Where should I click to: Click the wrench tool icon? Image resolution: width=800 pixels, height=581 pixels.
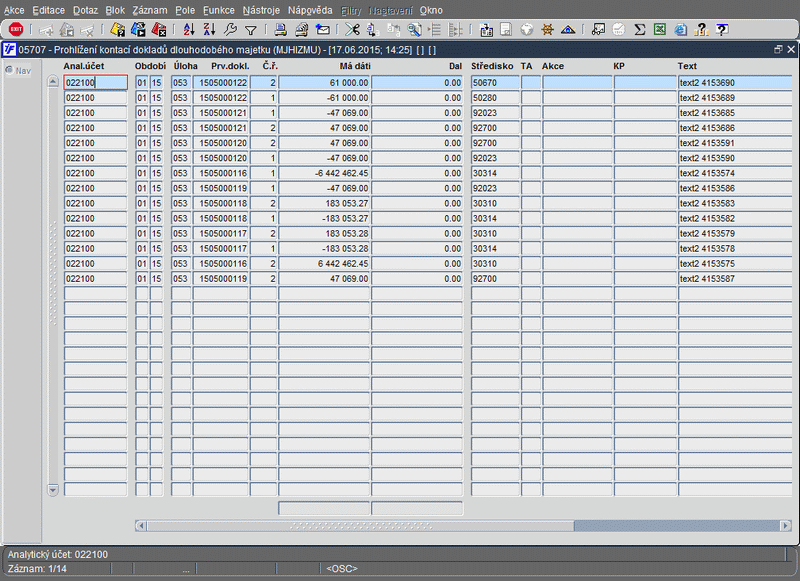[230, 30]
